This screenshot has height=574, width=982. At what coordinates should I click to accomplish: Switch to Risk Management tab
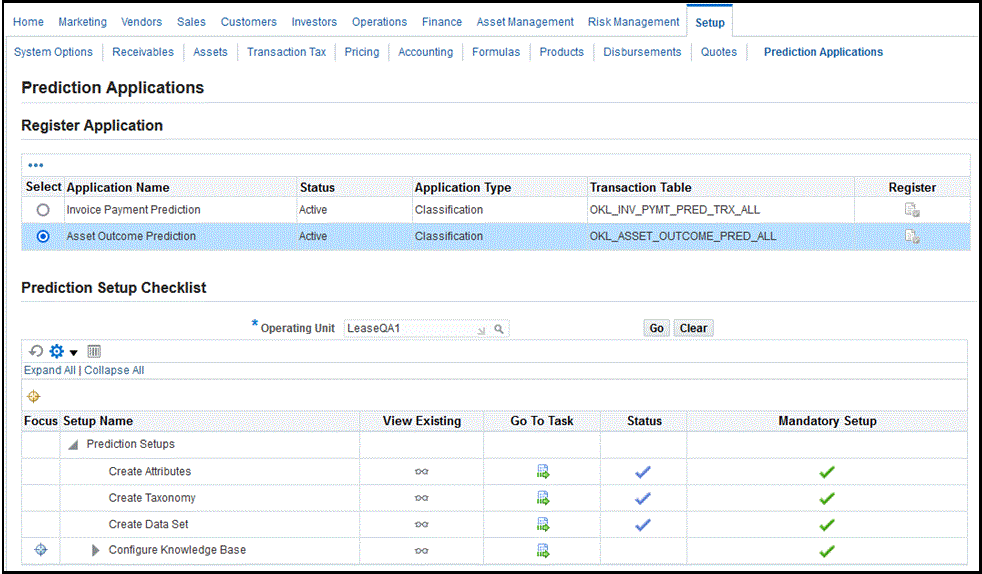click(x=633, y=22)
